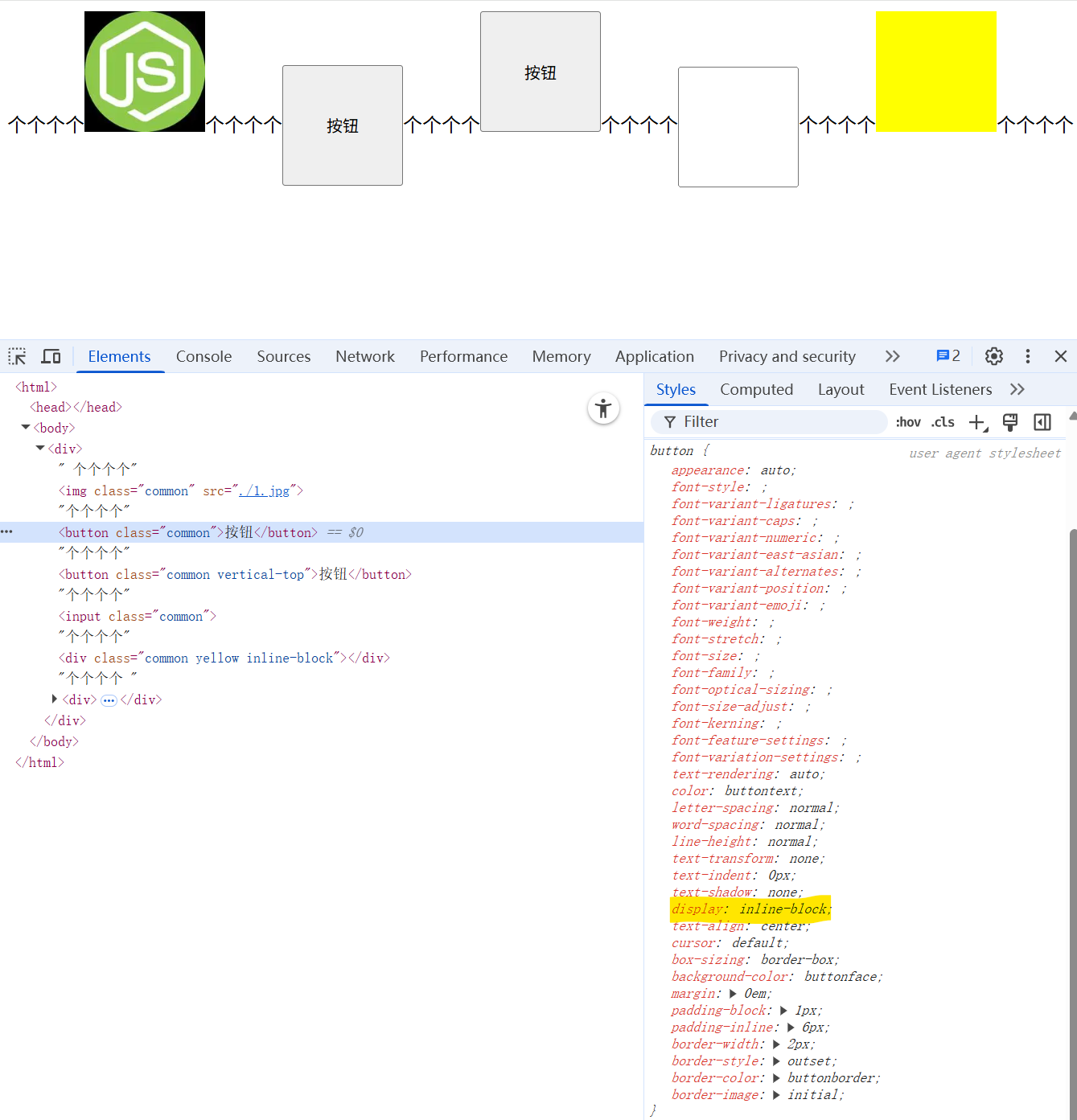This screenshot has height=1120, width=1077.
Task: Activate the inspect element picker icon
Action: tap(17, 356)
